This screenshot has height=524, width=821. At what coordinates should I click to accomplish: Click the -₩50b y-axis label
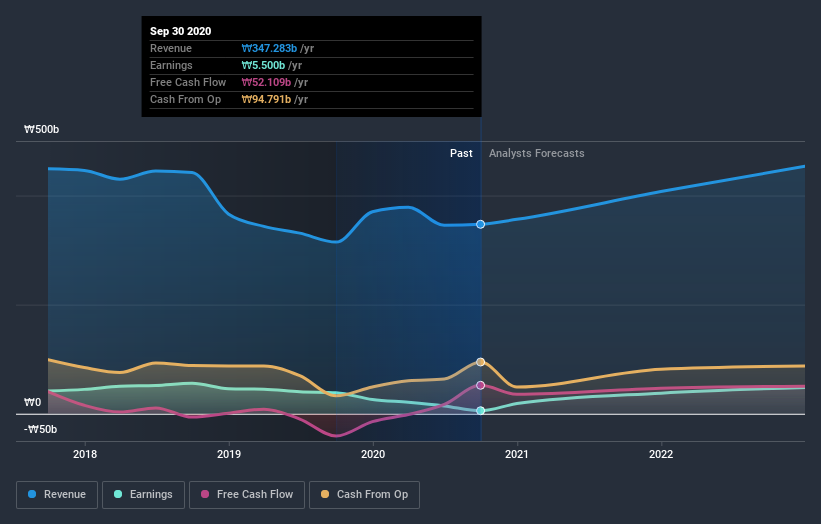40,429
